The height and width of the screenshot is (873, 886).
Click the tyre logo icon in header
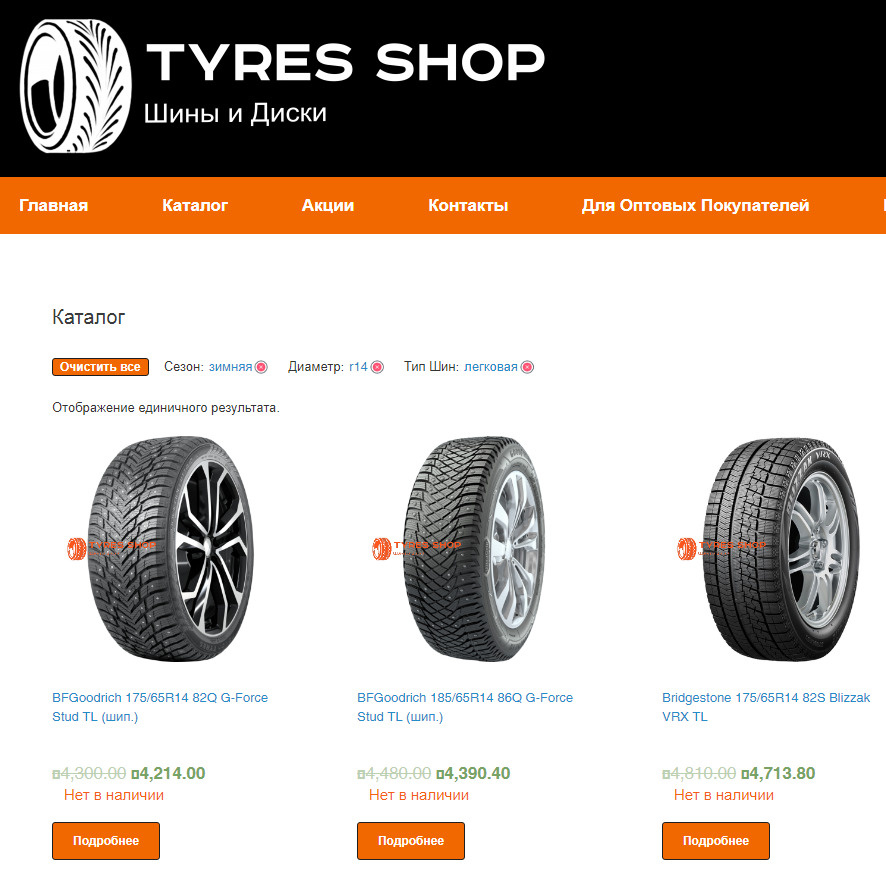[76, 86]
